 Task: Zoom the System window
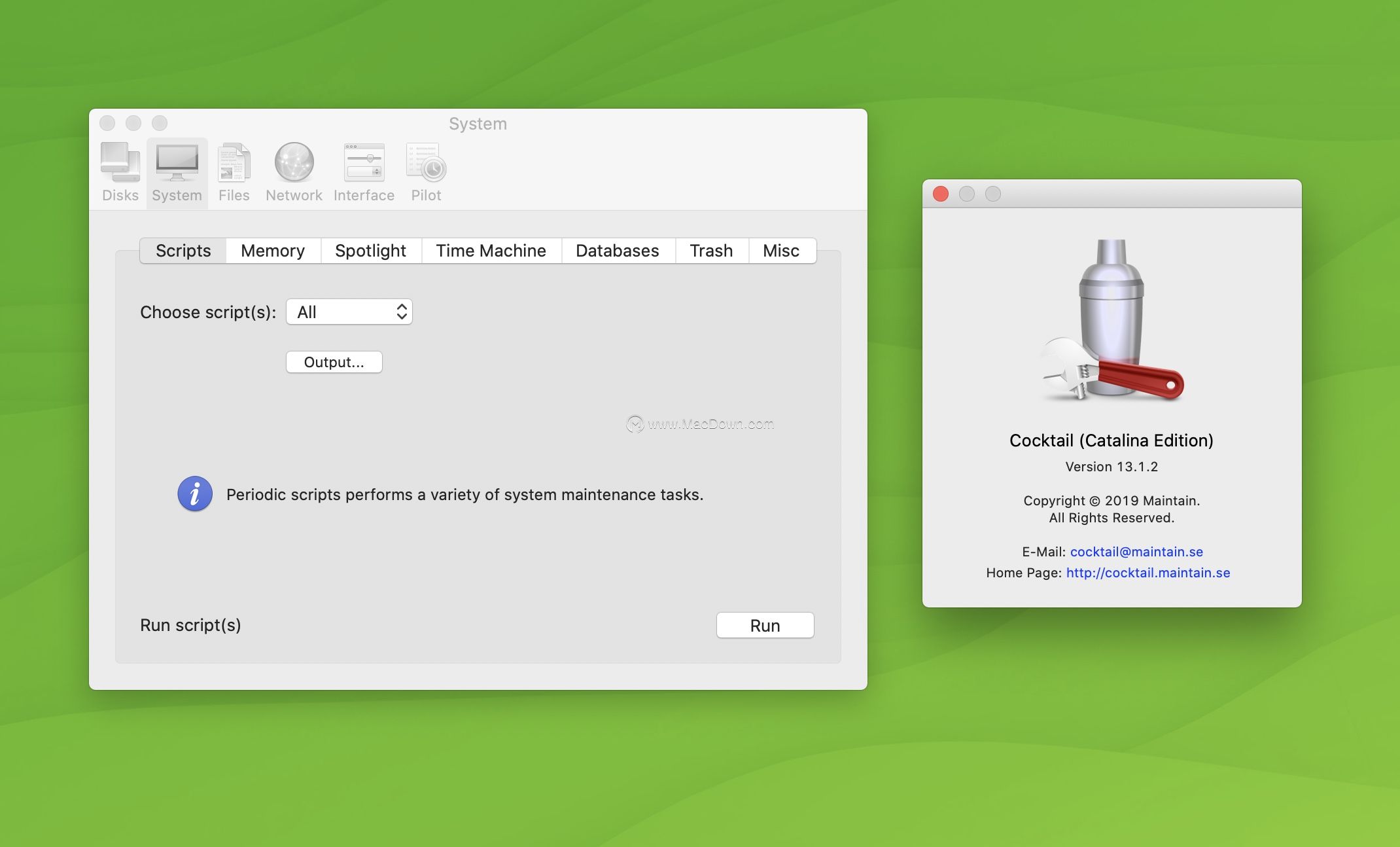pos(160,123)
